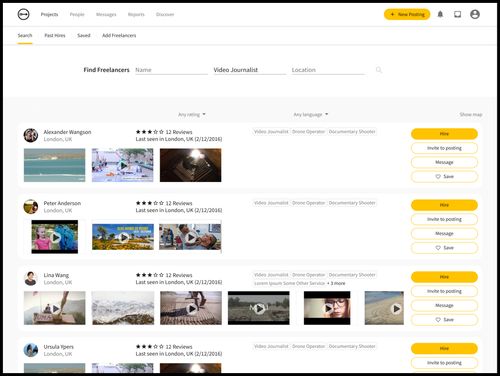Image resolution: width=500 pixels, height=376 pixels.
Task: Open the app logo home icon
Action: click(23, 14)
